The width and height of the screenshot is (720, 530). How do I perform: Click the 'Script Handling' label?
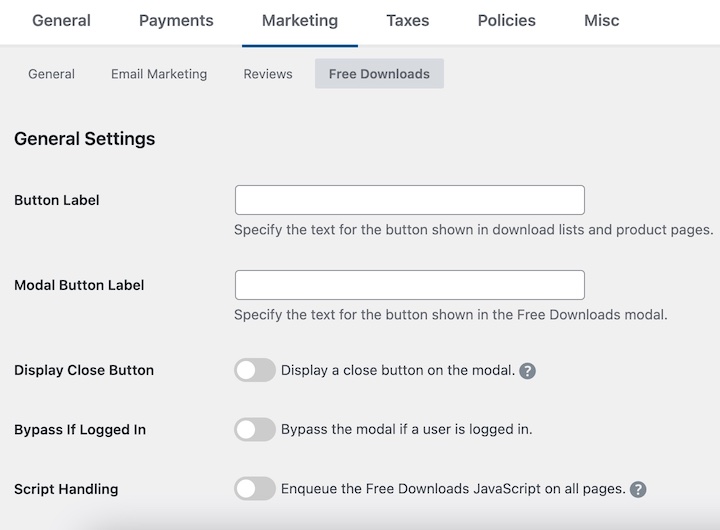66,489
